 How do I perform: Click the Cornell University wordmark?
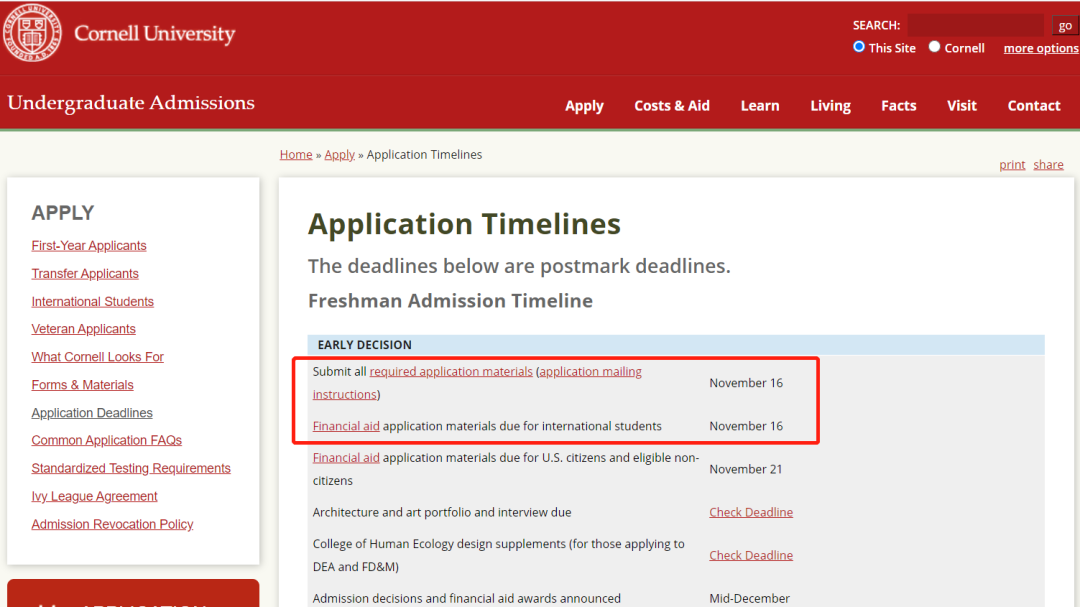pos(154,34)
